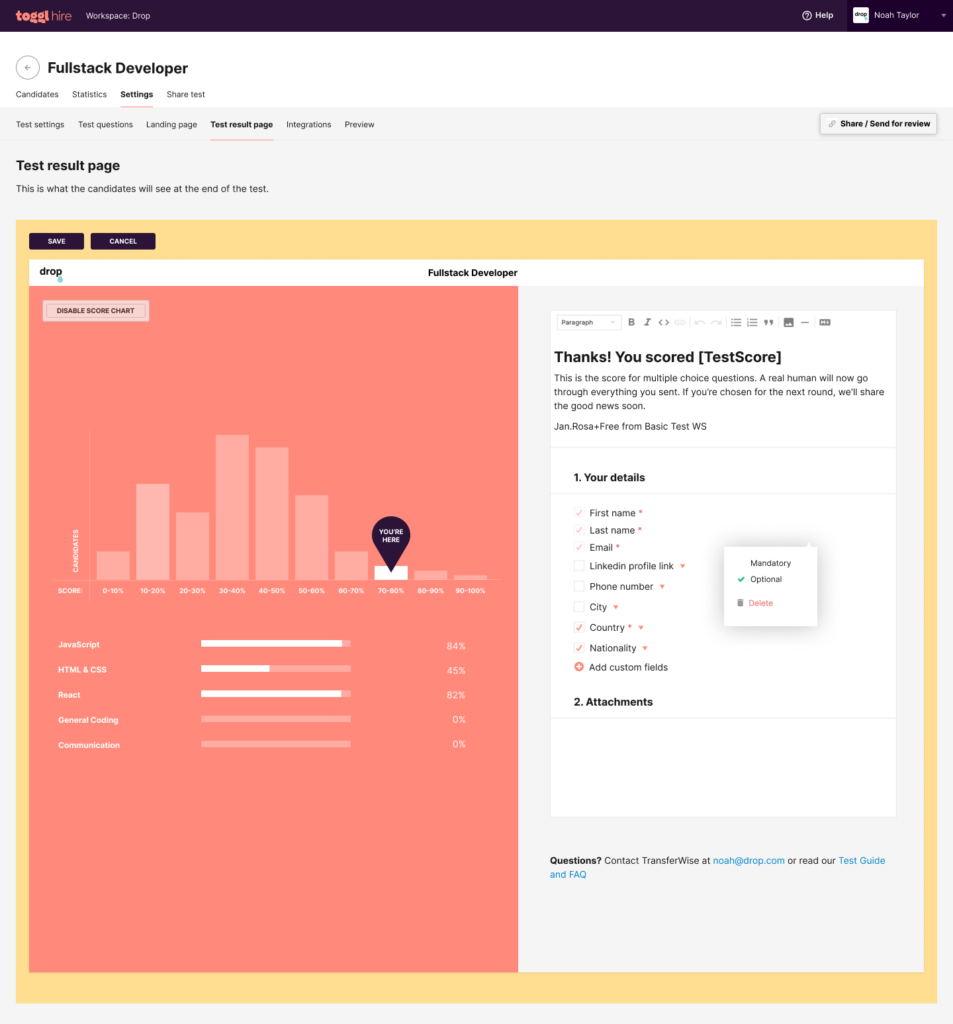Open the Paragraph style dropdown
Image resolution: width=953 pixels, height=1024 pixels.
coord(588,322)
